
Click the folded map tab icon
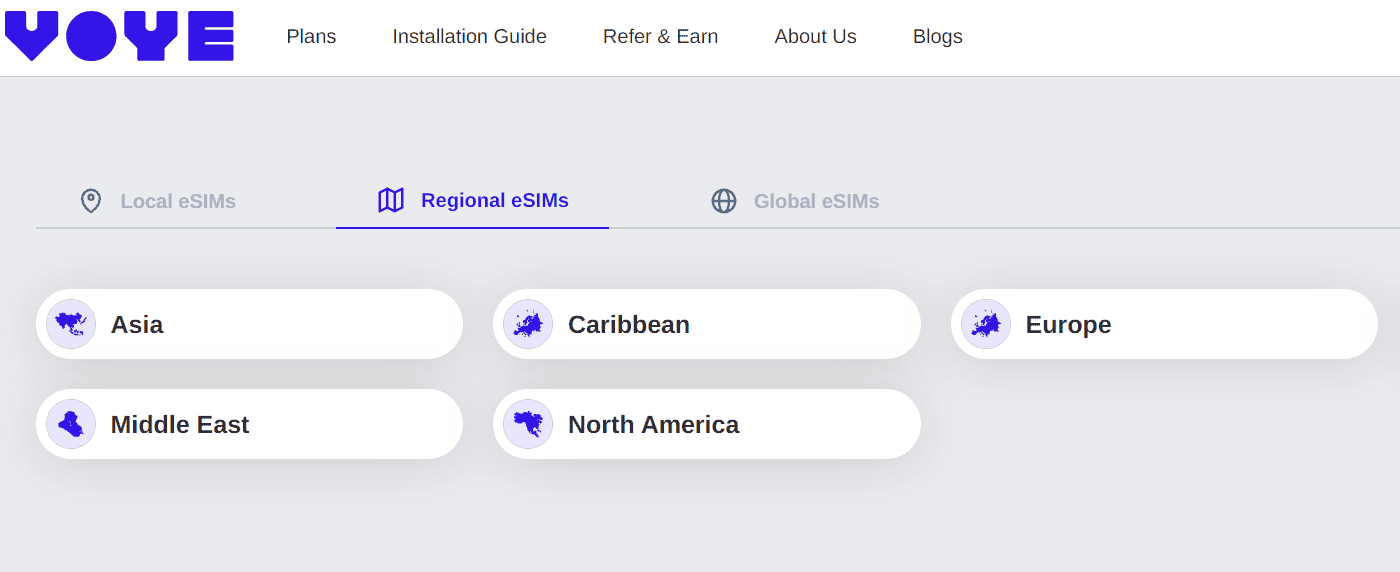[391, 200]
